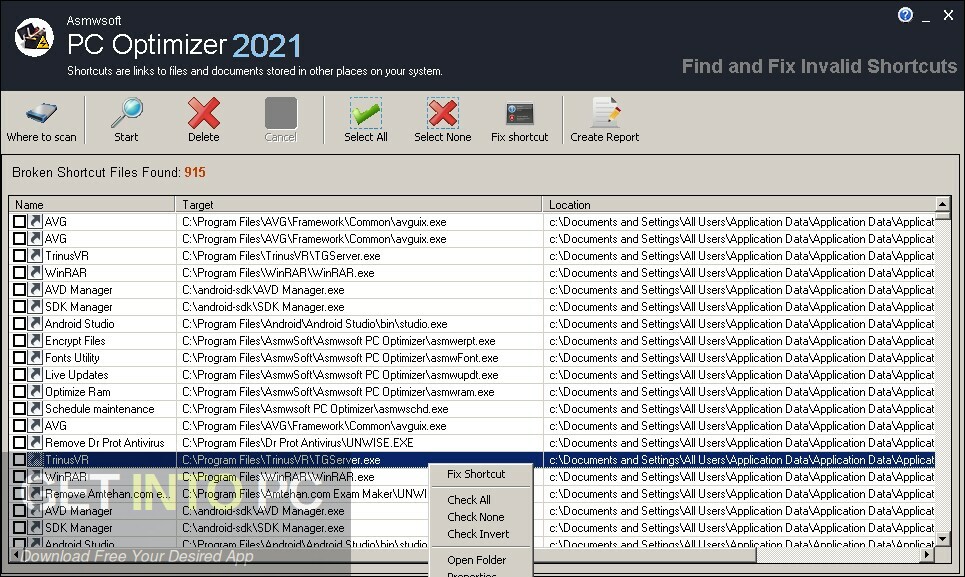Select target path ending asmwerpt.exe
The height and width of the screenshot is (577, 965).
(338, 341)
